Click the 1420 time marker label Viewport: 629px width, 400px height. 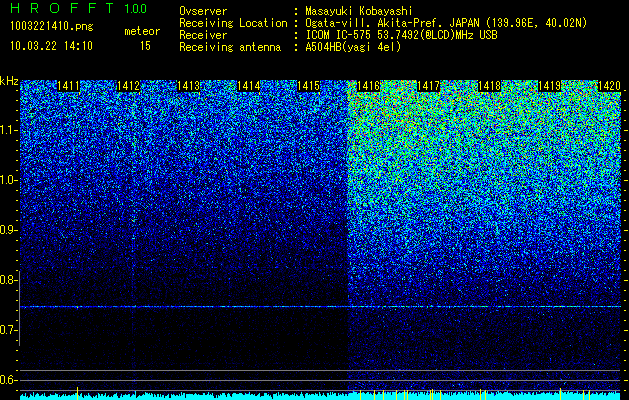[609, 86]
